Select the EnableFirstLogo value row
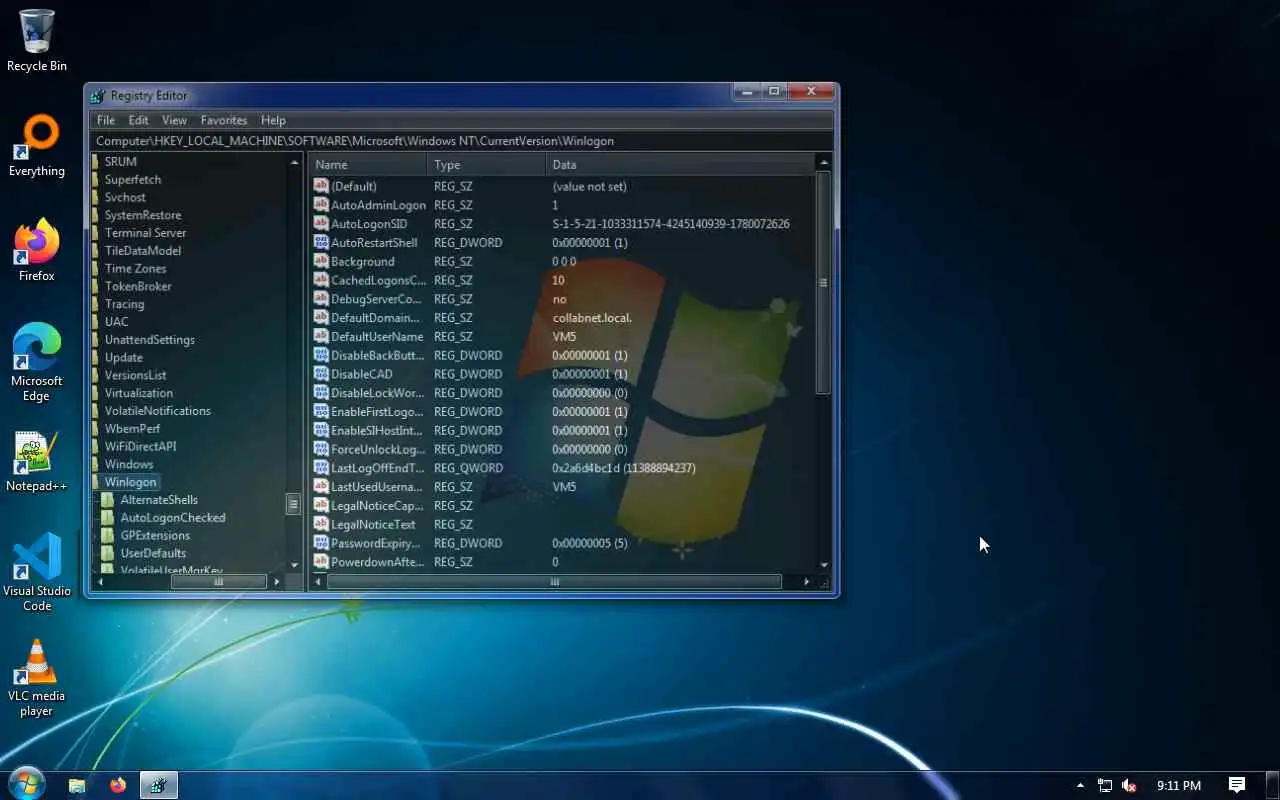Image resolution: width=1280 pixels, height=800 pixels. [563, 412]
